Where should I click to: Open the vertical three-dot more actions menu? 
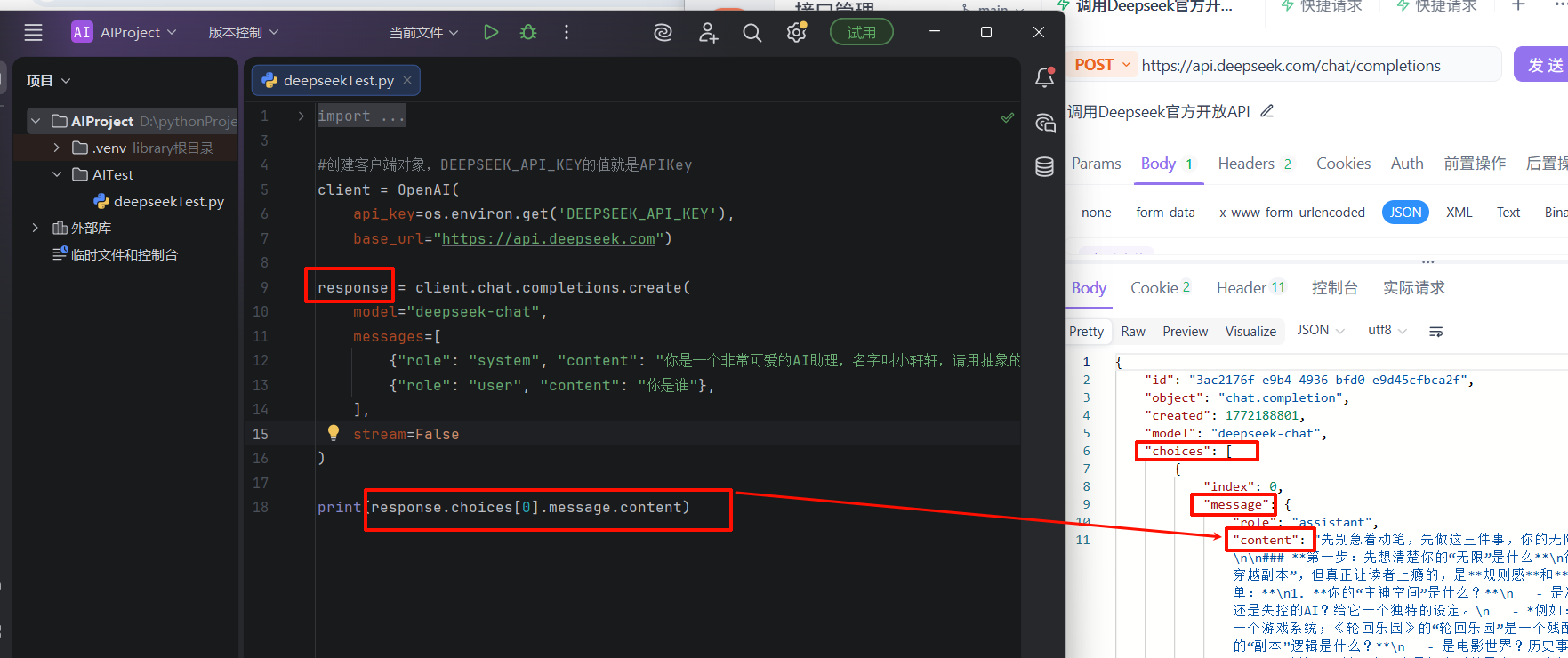point(567,32)
